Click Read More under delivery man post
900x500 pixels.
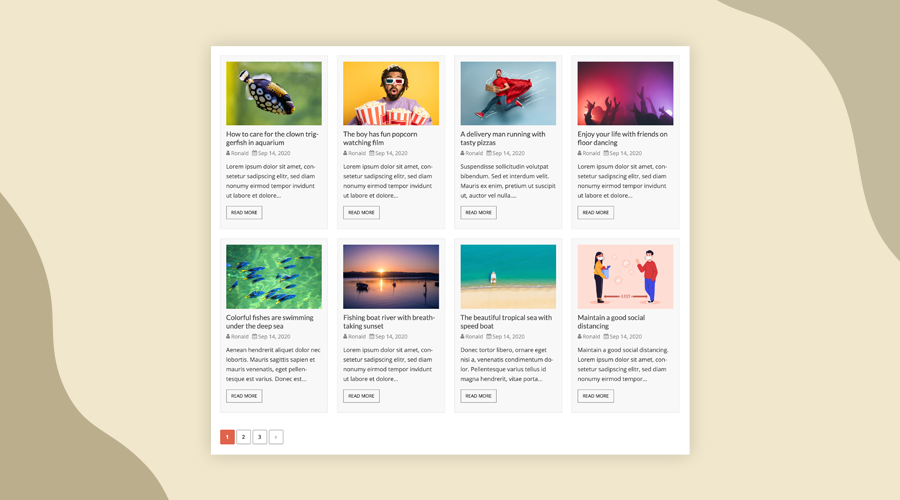pos(478,212)
